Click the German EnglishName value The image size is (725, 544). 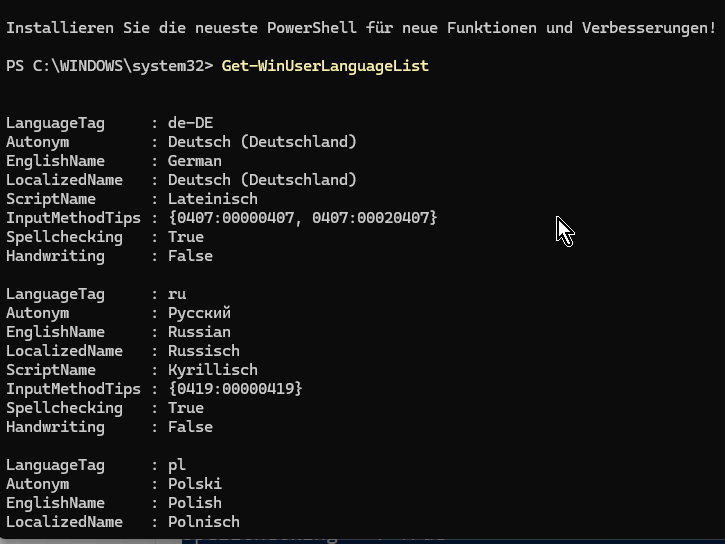coord(195,161)
